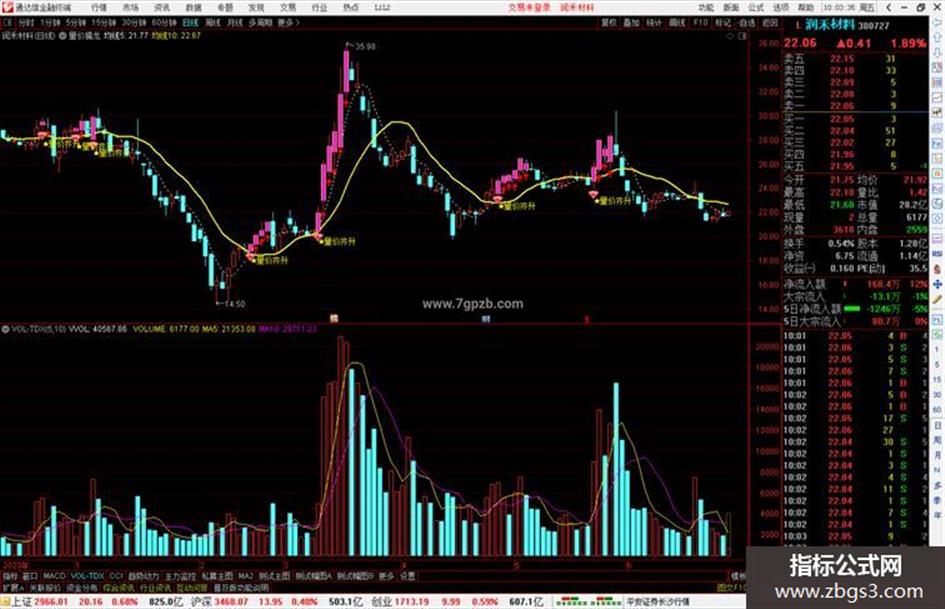The image size is (945, 609).
Task: Click the Tongdaxin app logo icon
Action: [x=7, y=7]
